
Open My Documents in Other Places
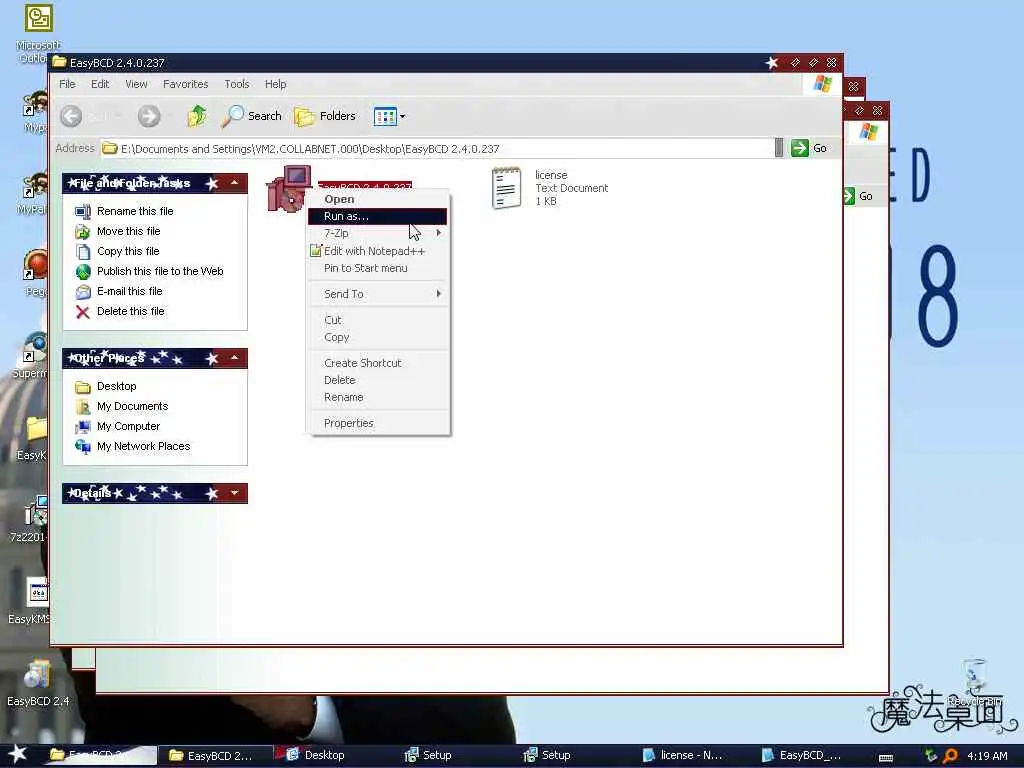133,406
